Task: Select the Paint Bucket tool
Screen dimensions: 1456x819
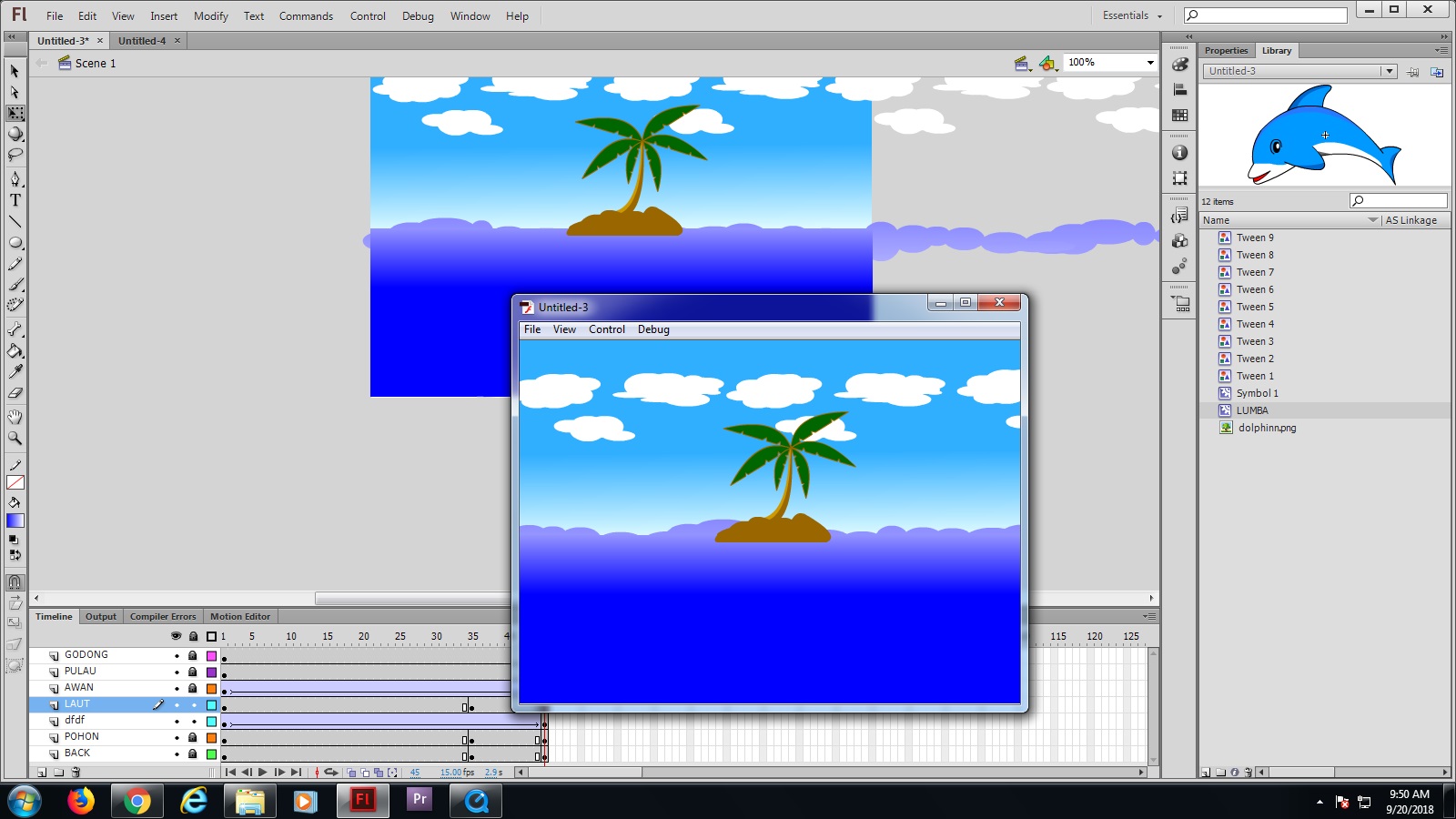Action: [x=15, y=350]
